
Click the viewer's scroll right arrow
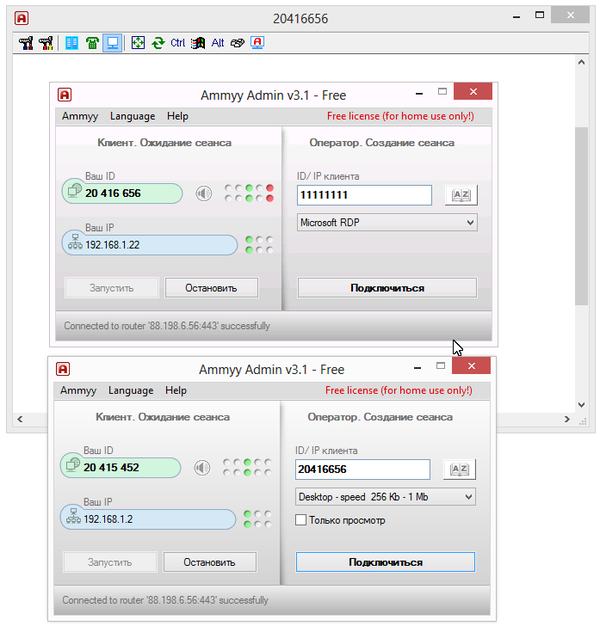point(567,419)
